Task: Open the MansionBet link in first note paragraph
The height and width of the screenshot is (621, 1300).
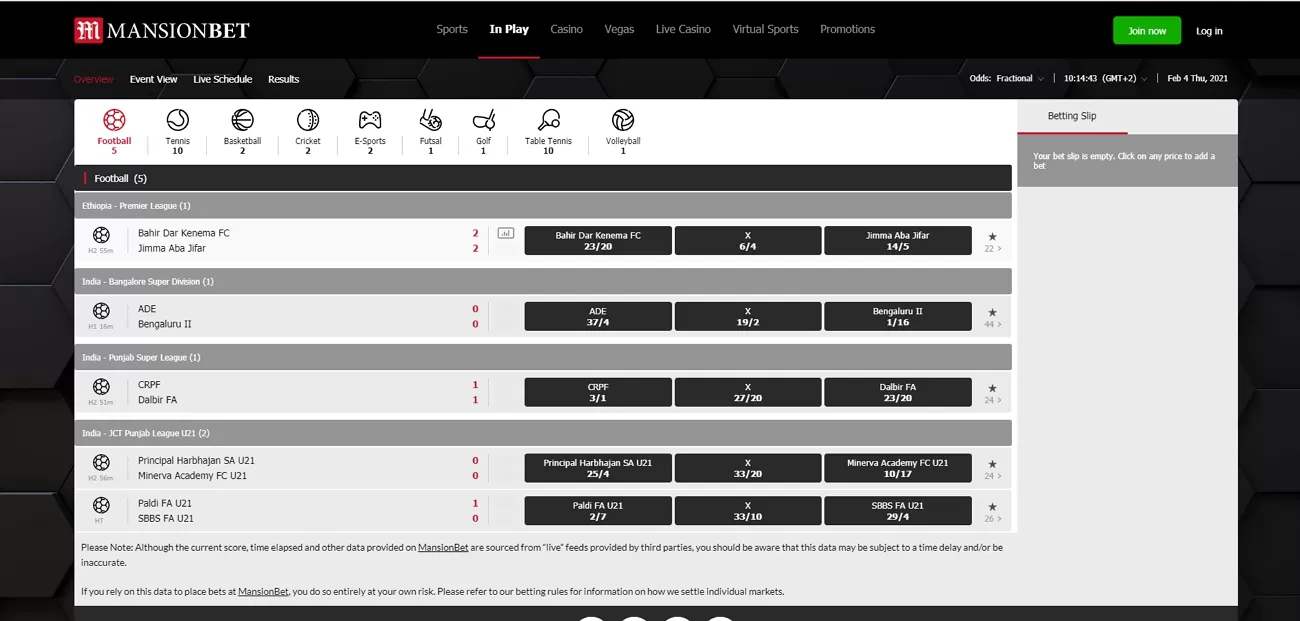Action: (443, 547)
